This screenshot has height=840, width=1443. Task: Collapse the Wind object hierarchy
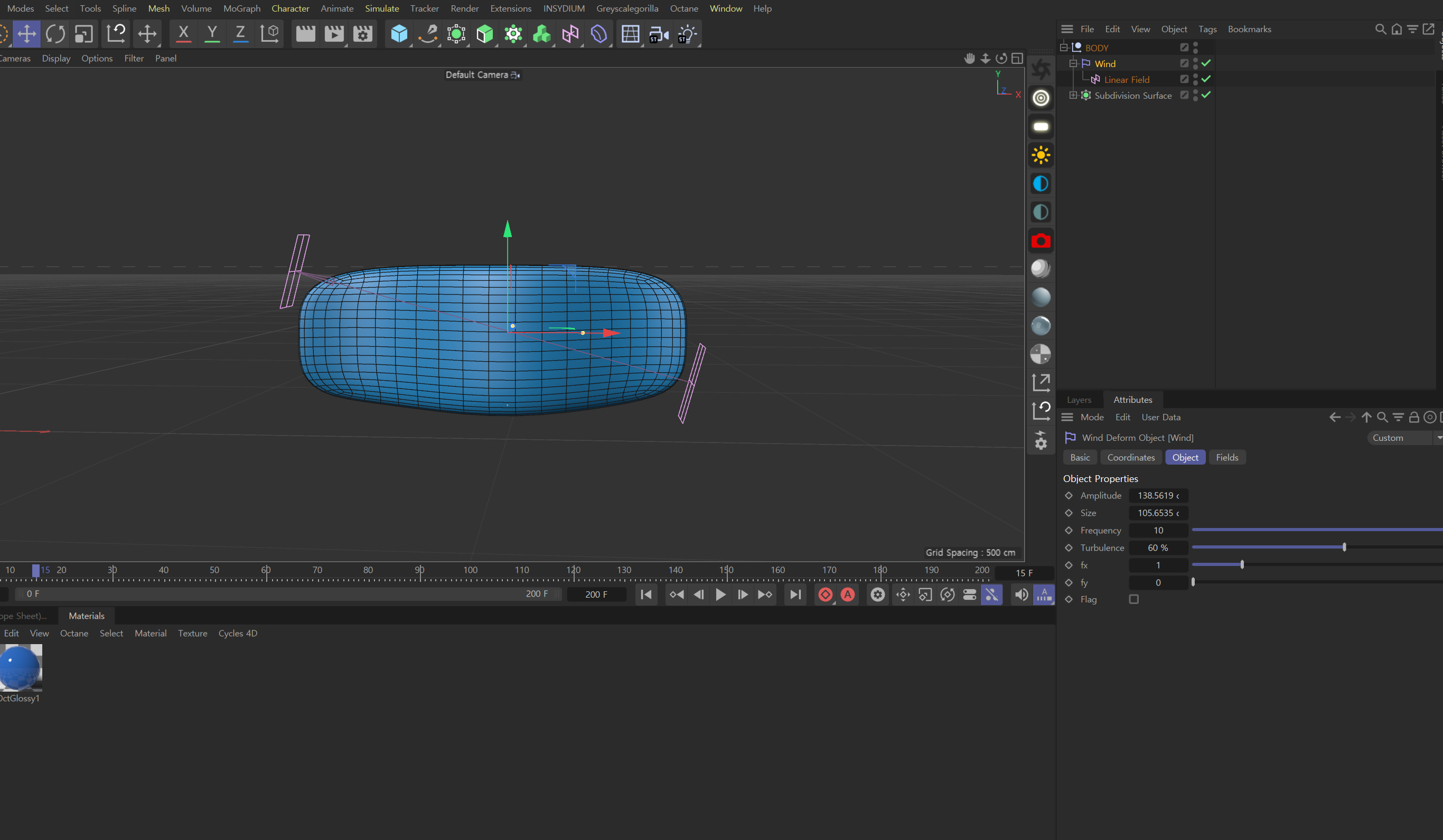click(x=1073, y=63)
